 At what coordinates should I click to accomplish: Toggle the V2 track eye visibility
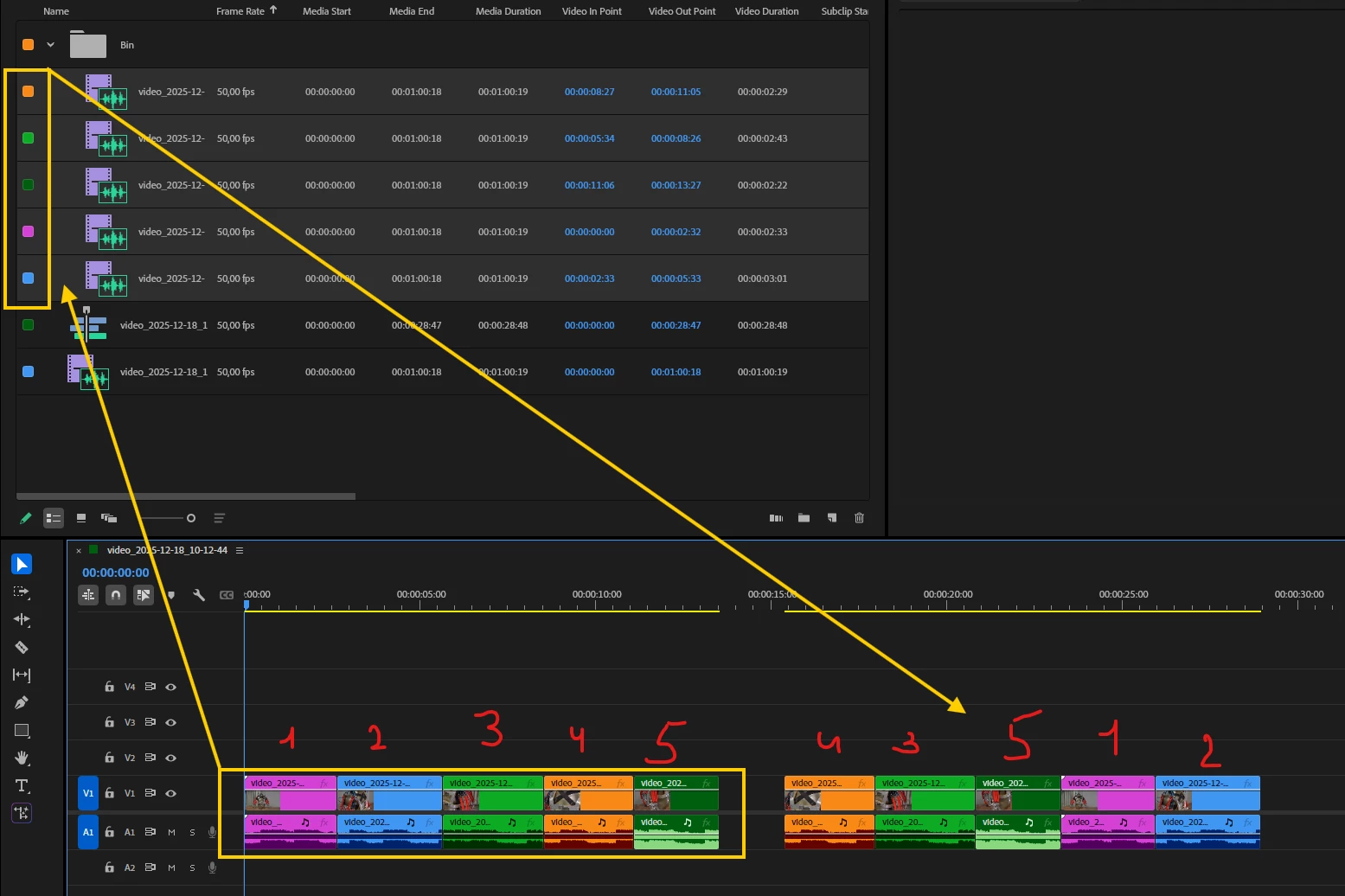pyautogui.click(x=171, y=758)
